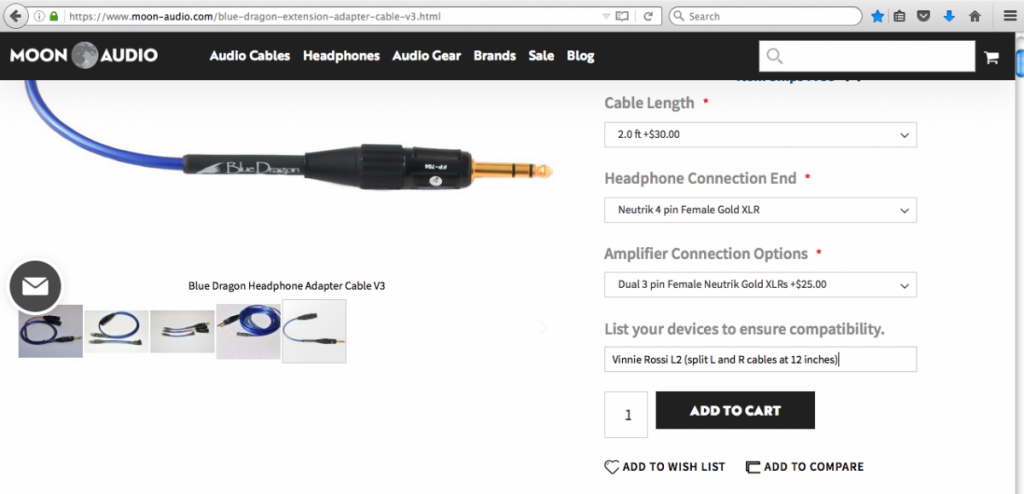Click the browser back arrow button
Image resolution: width=1024 pixels, height=494 pixels.
click(x=15, y=16)
